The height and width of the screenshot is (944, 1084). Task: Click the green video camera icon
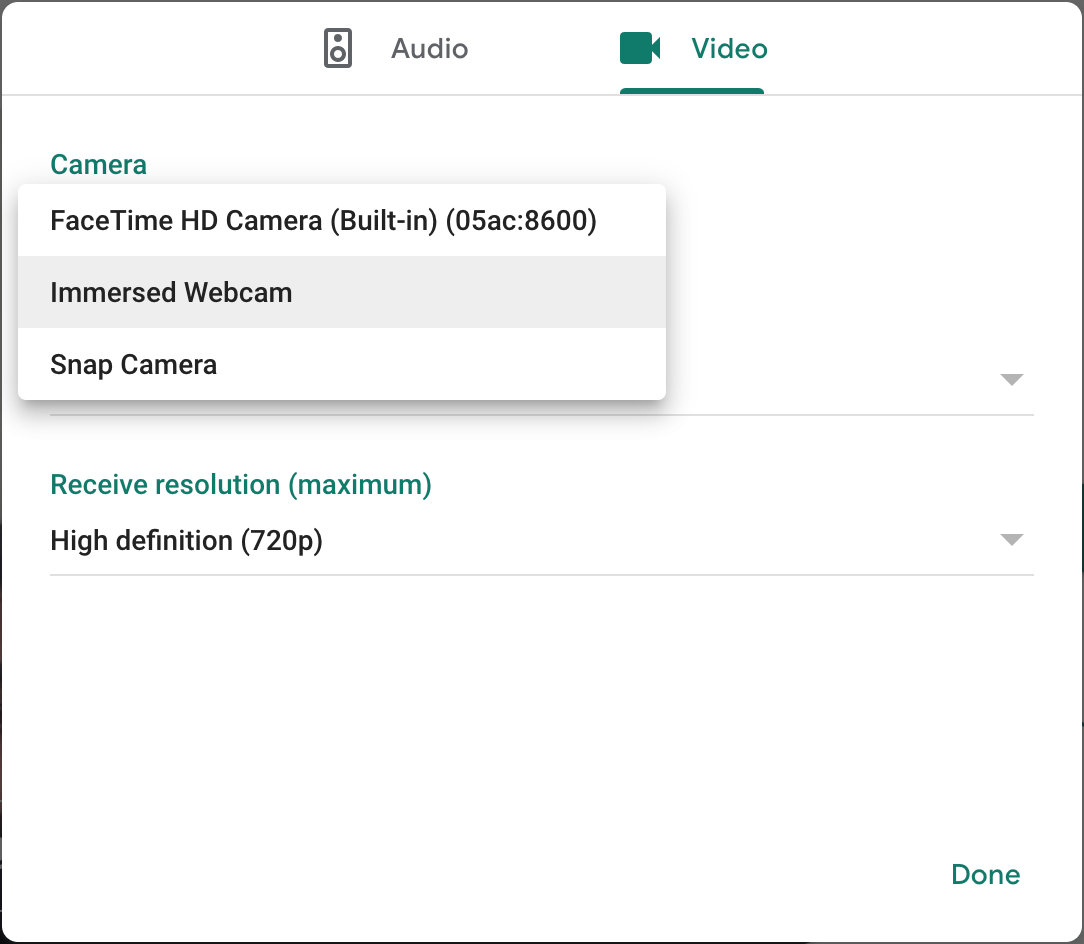pyautogui.click(x=640, y=48)
